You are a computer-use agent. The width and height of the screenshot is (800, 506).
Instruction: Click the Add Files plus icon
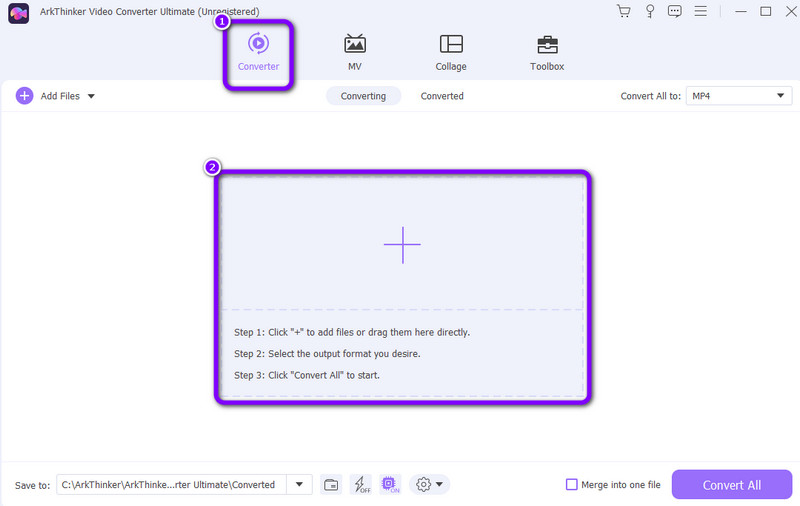(x=24, y=96)
